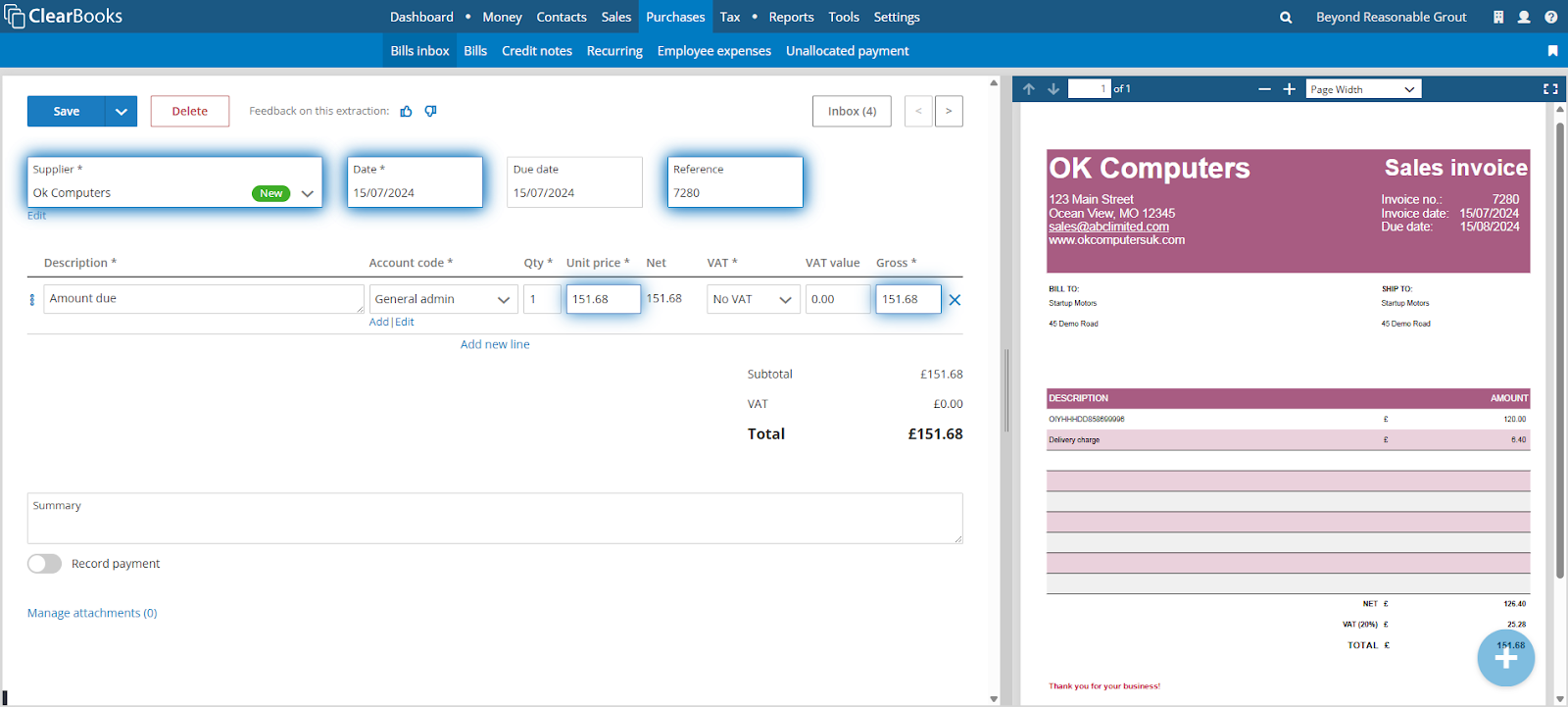1568x707 pixels.
Task: Click the blue plus floating button
Action: point(1506,658)
